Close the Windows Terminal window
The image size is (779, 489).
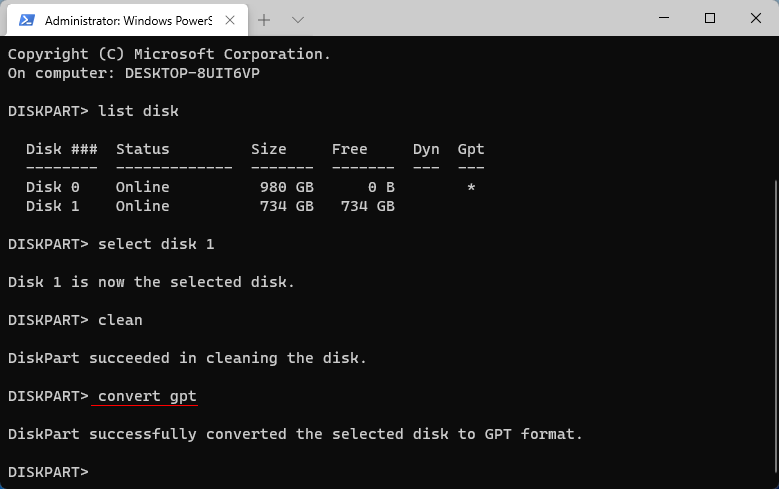click(x=755, y=18)
